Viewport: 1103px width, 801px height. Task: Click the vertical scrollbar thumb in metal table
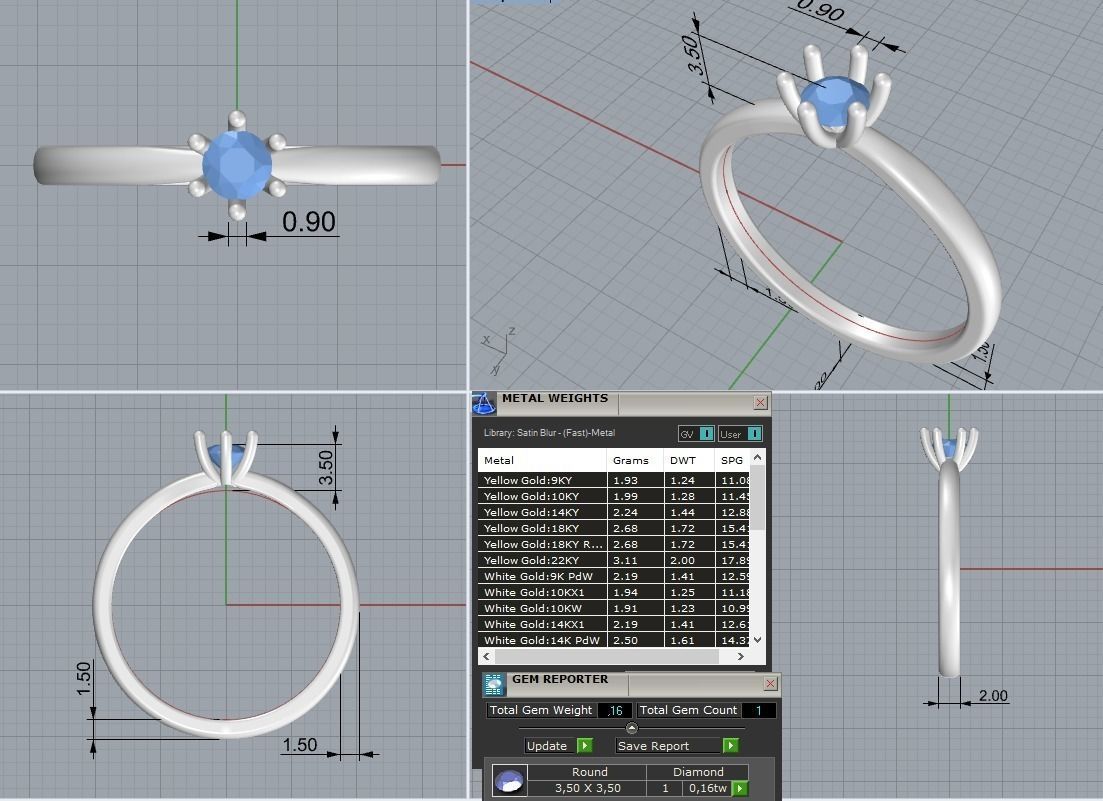[758, 497]
